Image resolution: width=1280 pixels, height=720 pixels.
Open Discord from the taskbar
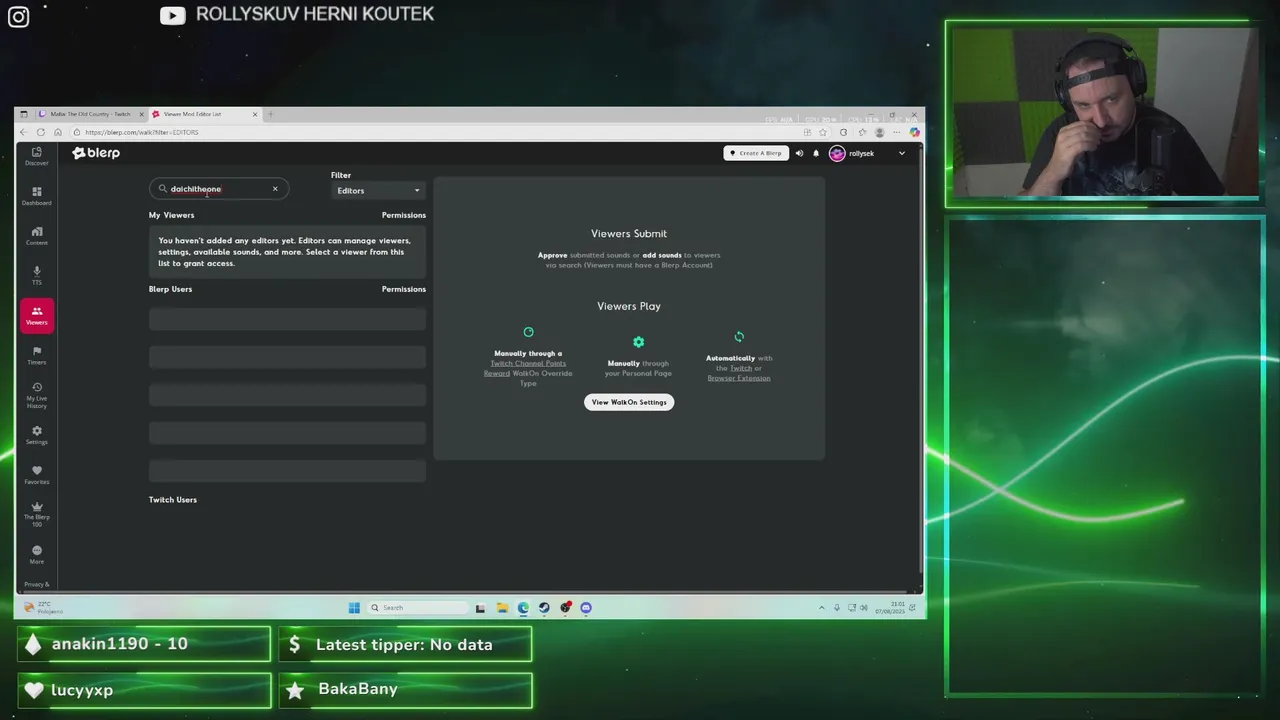586,608
